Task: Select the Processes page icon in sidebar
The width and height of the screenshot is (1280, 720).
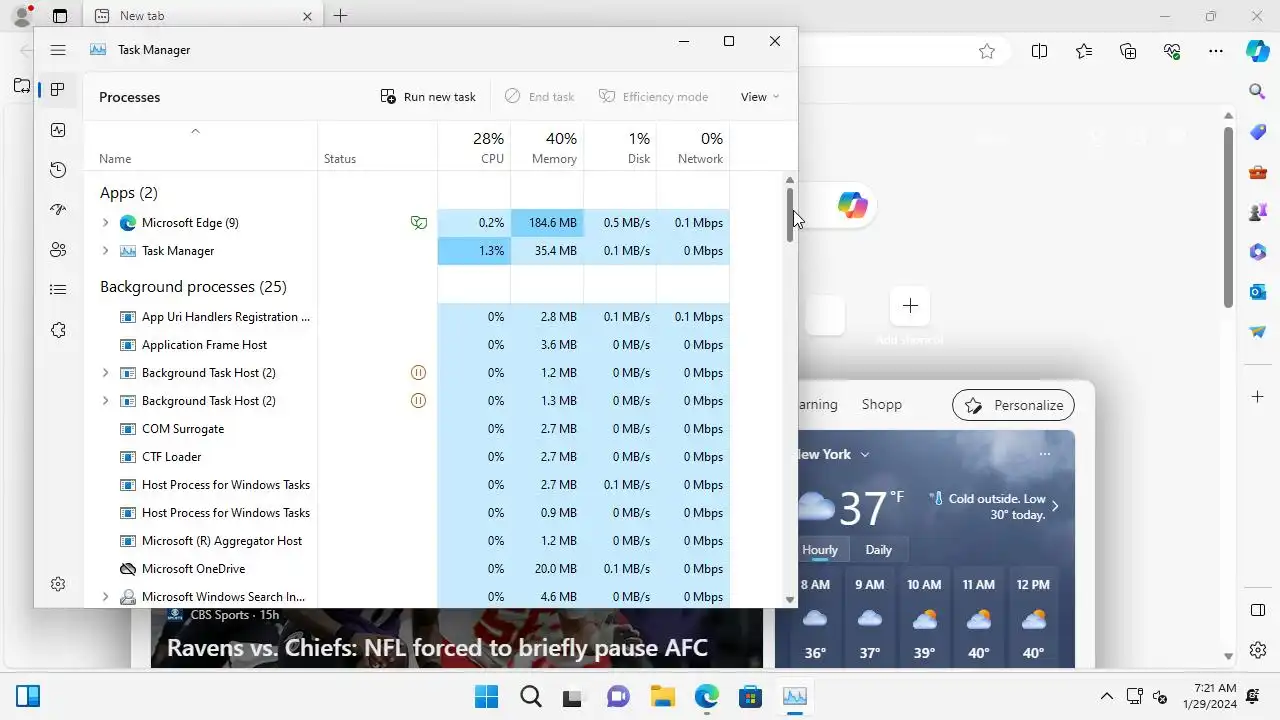Action: coord(58,90)
